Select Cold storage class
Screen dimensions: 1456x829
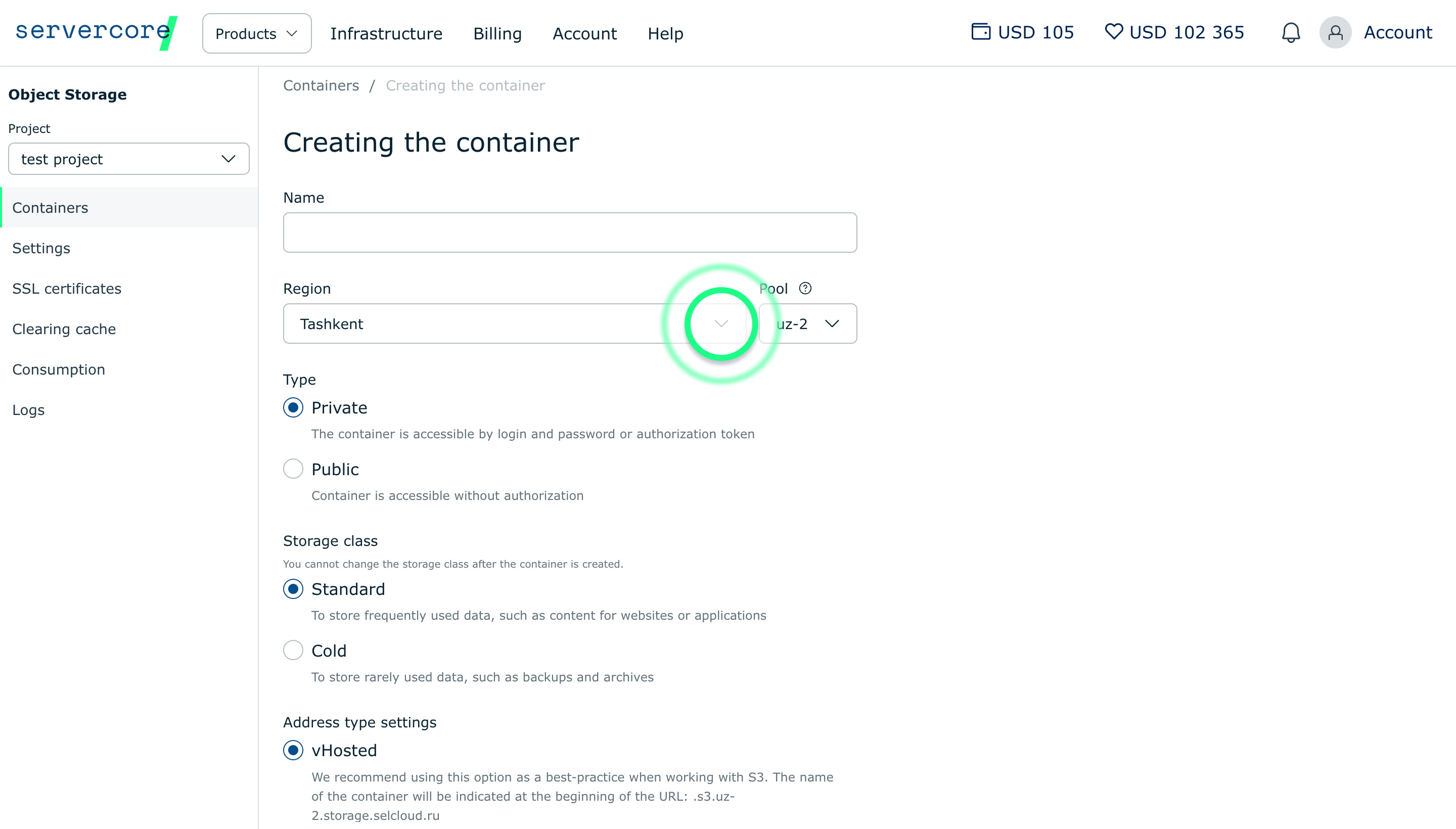pyautogui.click(x=293, y=650)
